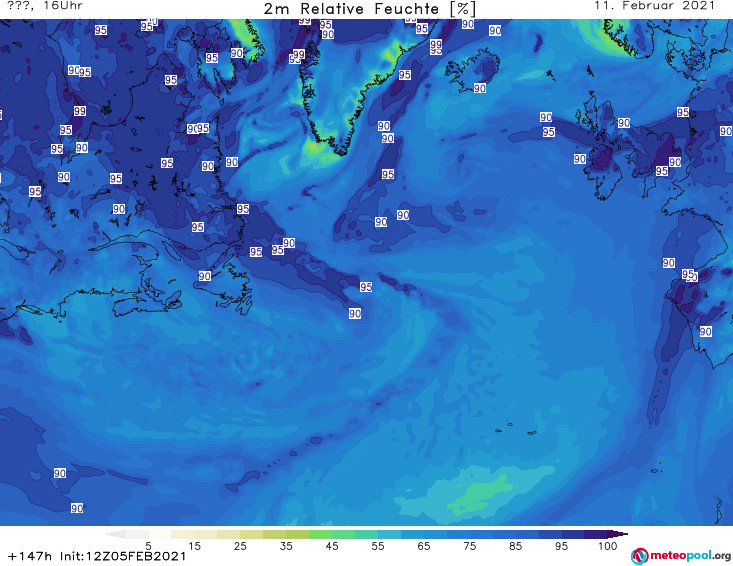This screenshot has height=566, width=733.
Task: Click the colorbar value "100"
Action: 608,546
